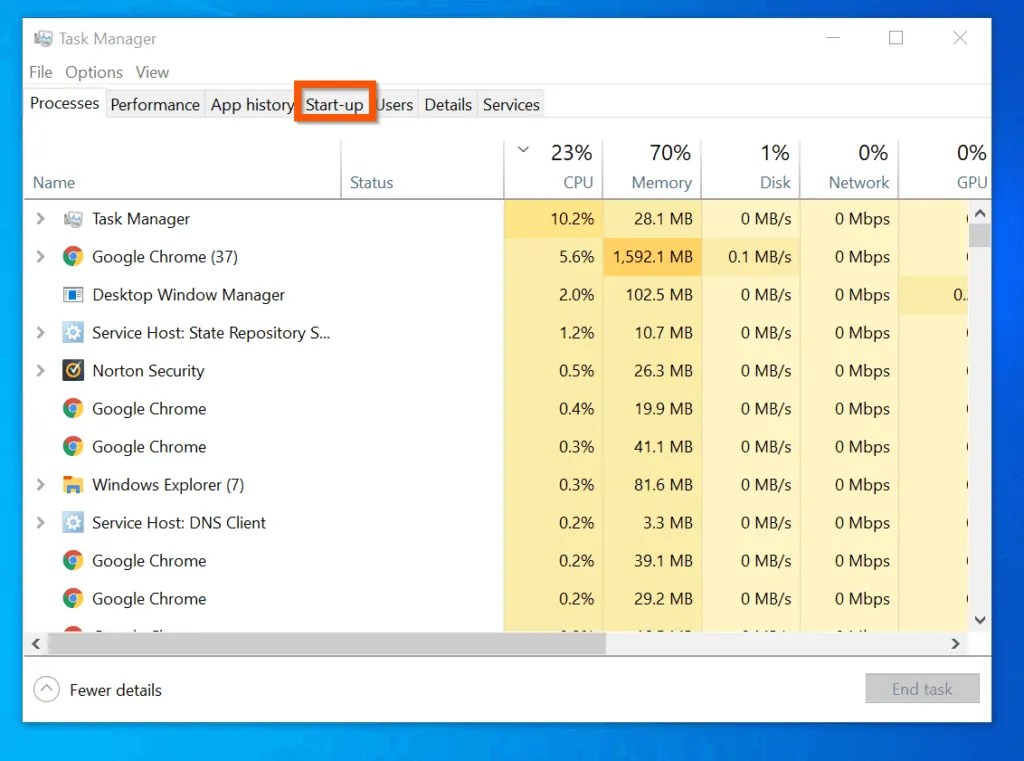Screen dimensions: 1024x761
Task: Click the down arrow on the vertical scrollbar
Action: (x=980, y=620)
